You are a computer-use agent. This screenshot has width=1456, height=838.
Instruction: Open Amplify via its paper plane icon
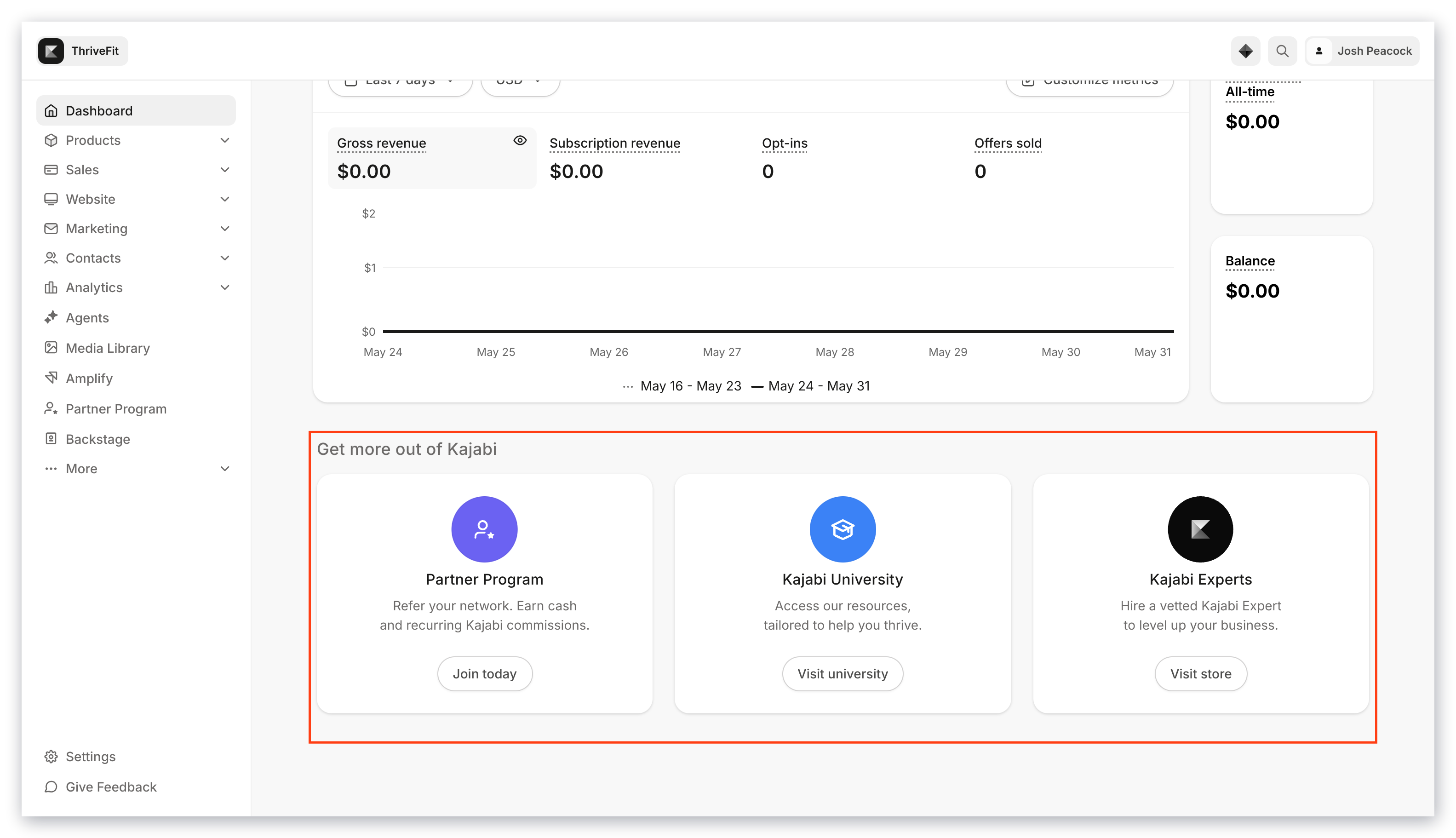51,378
